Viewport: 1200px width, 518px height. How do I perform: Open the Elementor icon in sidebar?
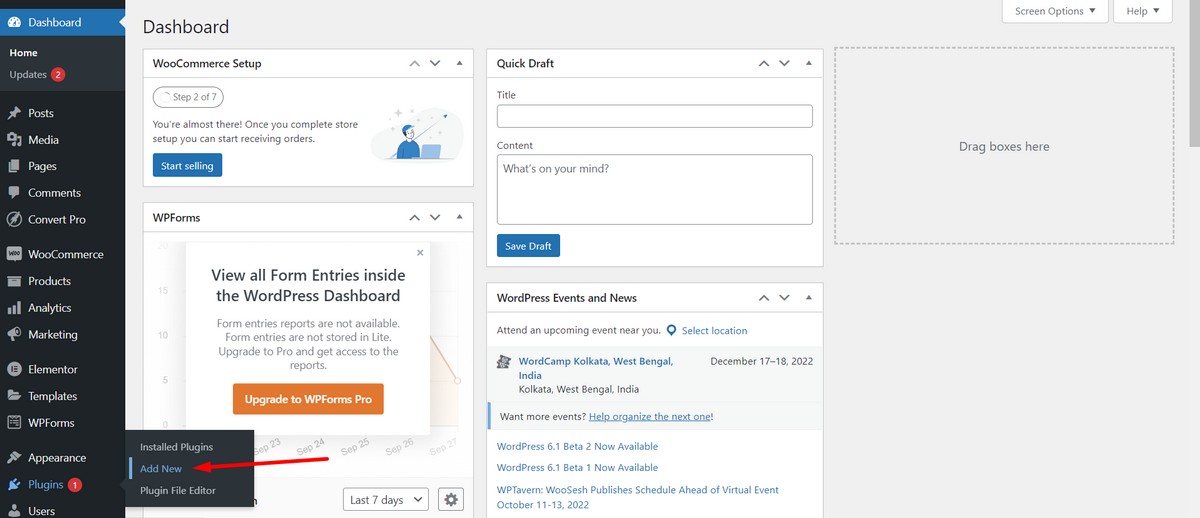tap(14, 369)
